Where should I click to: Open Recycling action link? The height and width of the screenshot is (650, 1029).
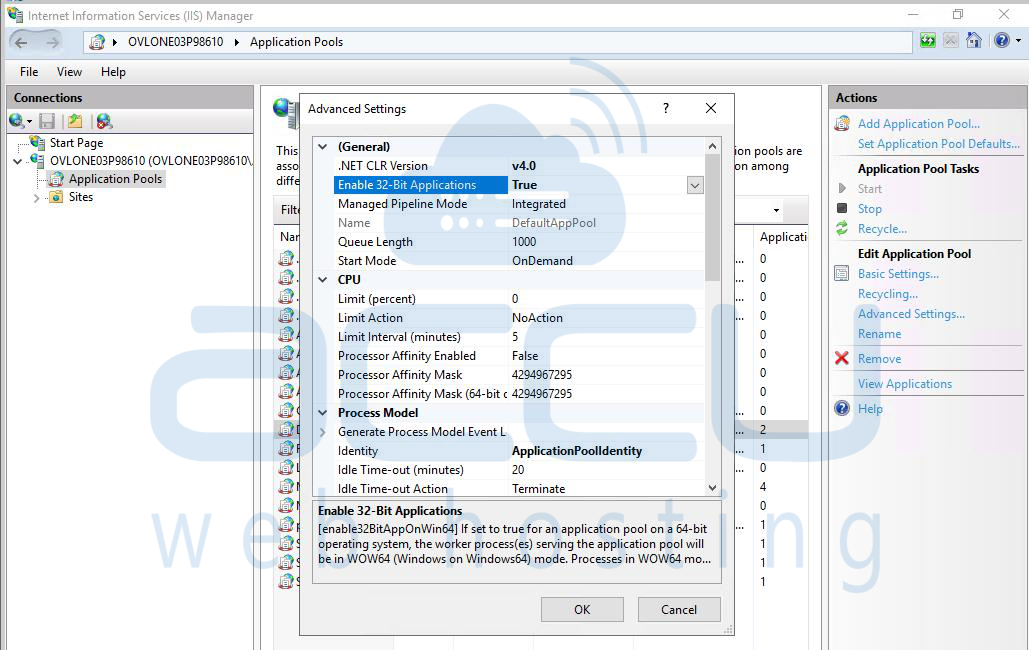[887, 293]
